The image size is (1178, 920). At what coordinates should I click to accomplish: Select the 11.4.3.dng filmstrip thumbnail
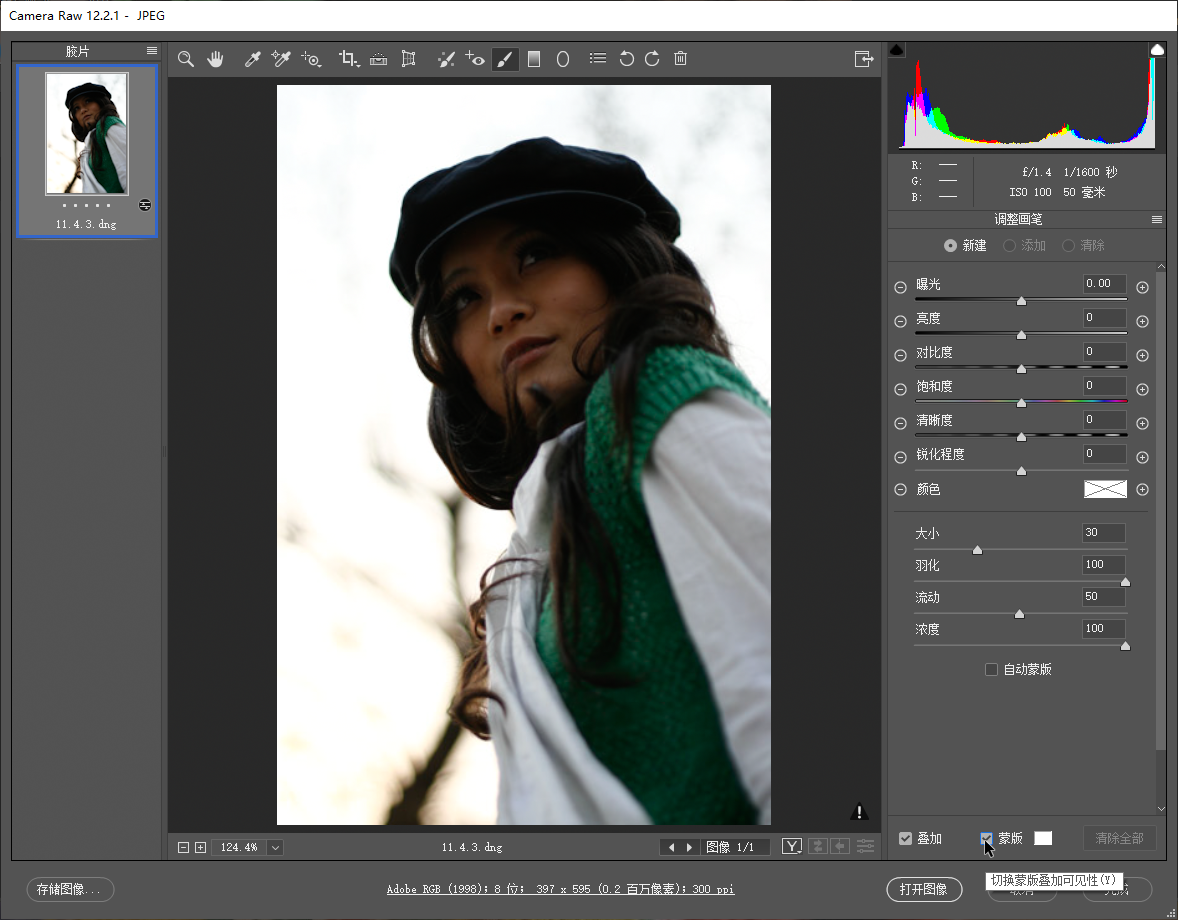click(x=87, y=134)
